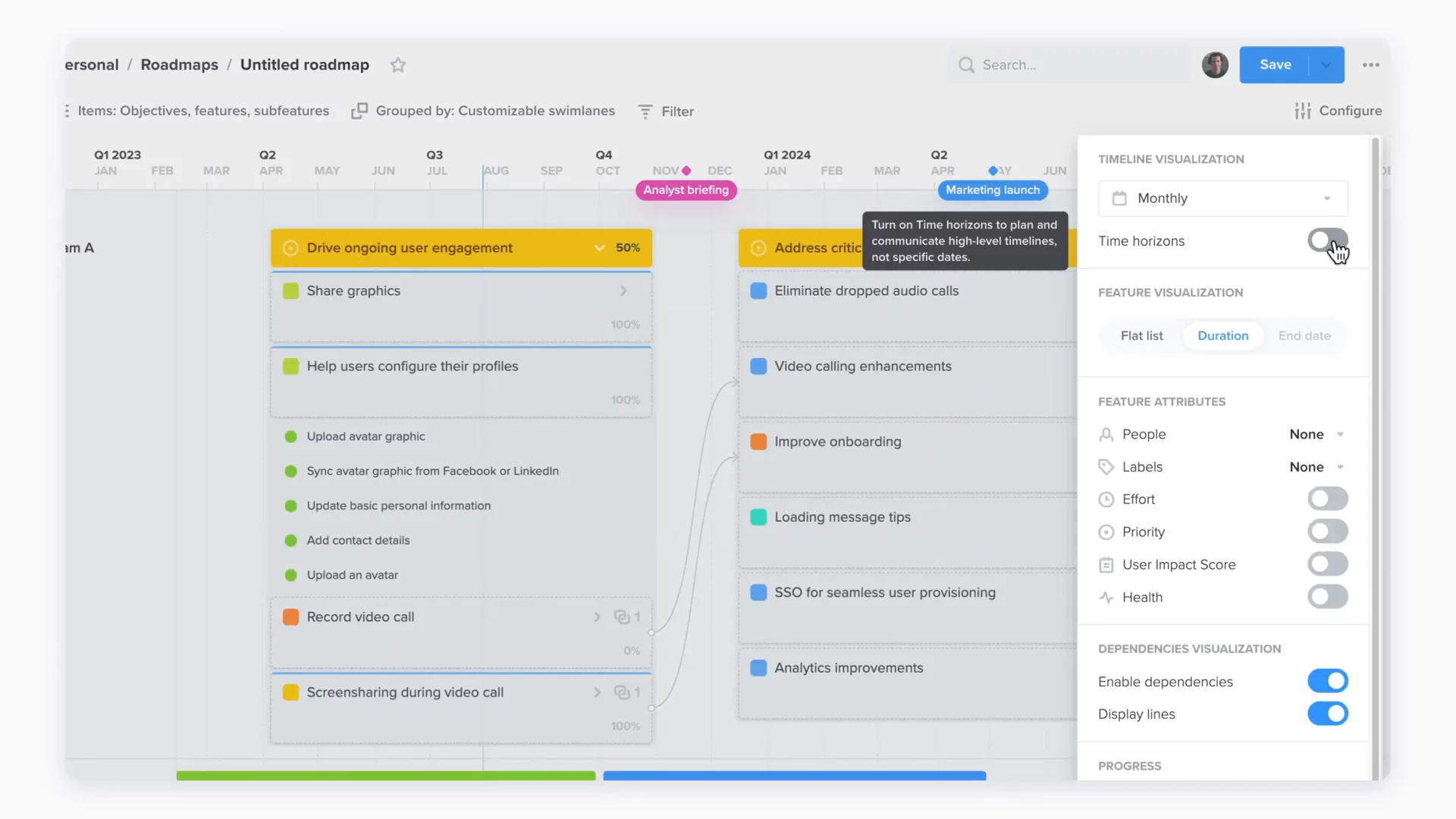1456x819 pixels.
Task: Disable the Display lines toggle
Action: click(x=1327, y=714)
